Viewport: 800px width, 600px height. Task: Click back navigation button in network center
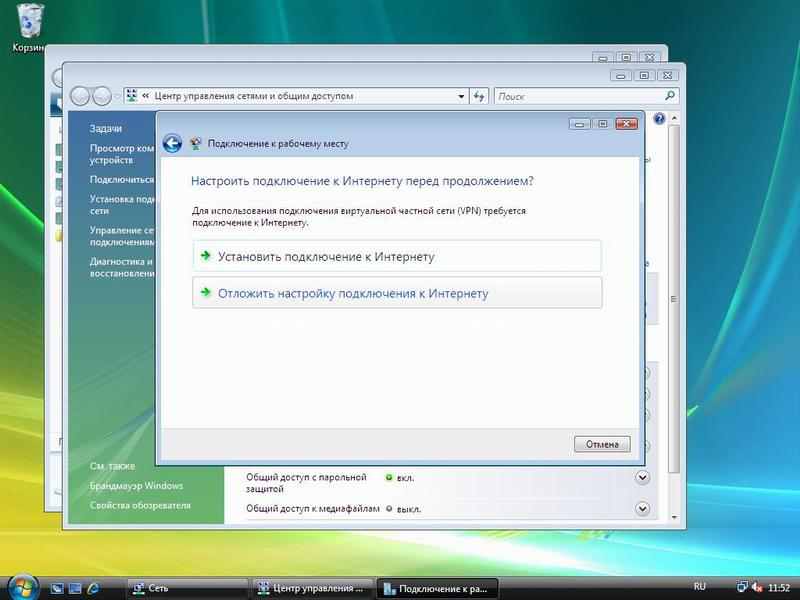80,96
